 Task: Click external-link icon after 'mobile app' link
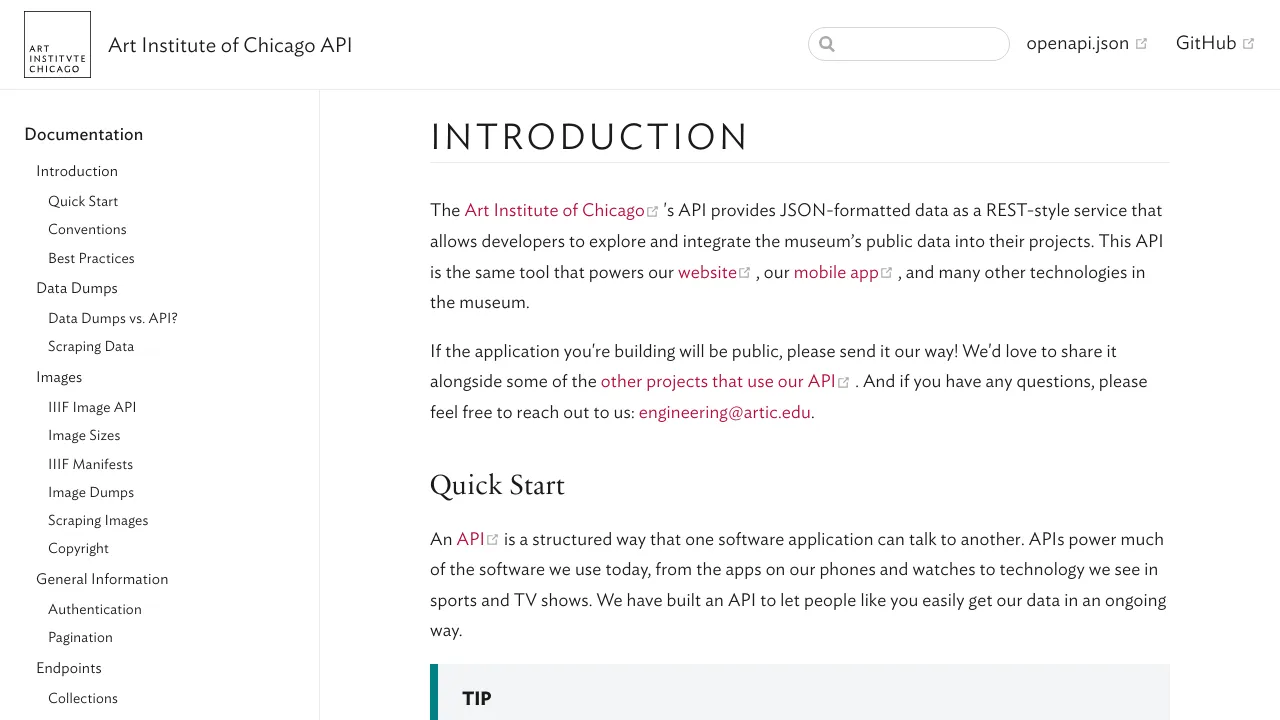coord(887,273)
